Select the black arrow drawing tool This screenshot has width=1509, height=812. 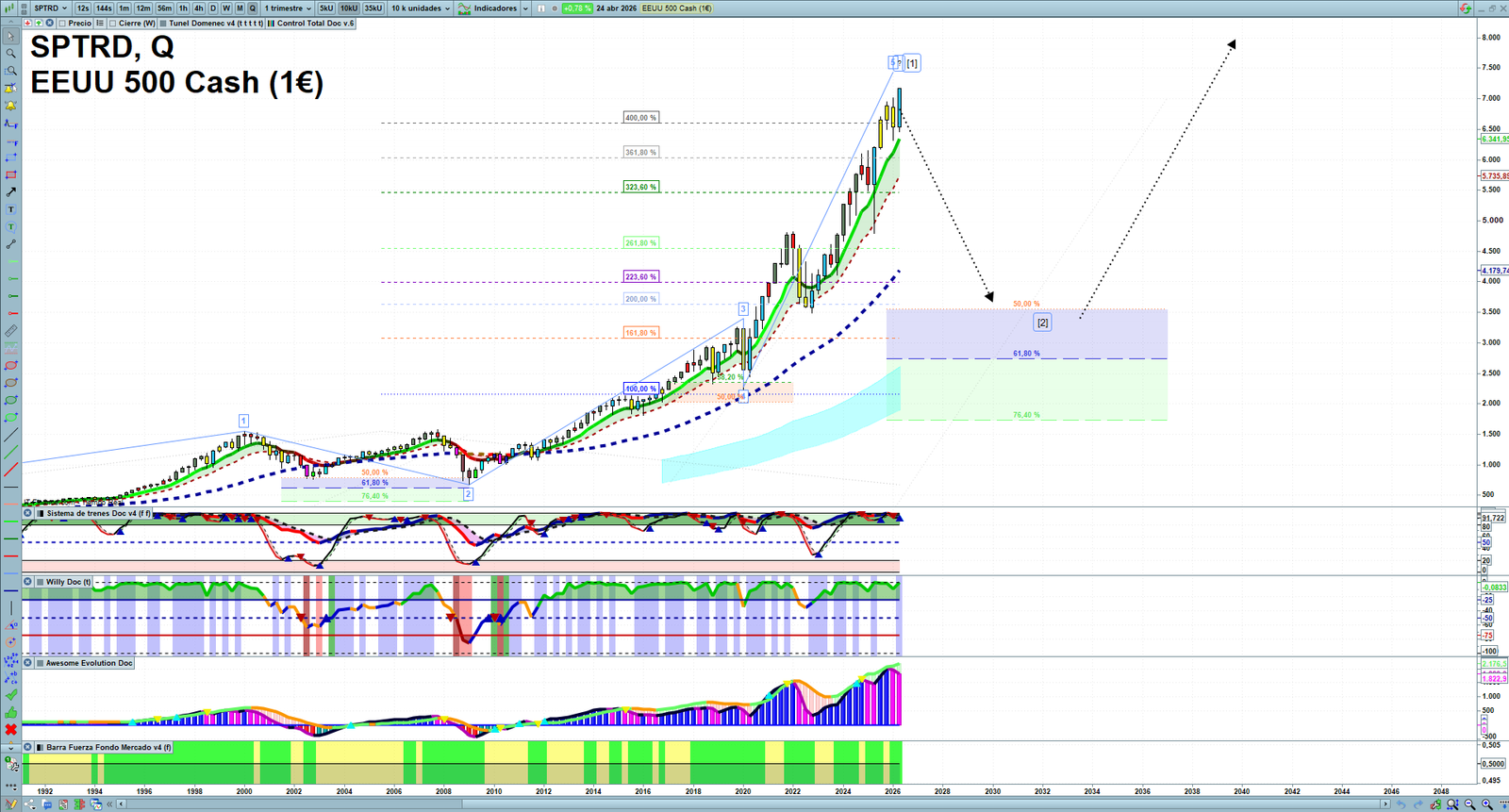pos(10,191)
